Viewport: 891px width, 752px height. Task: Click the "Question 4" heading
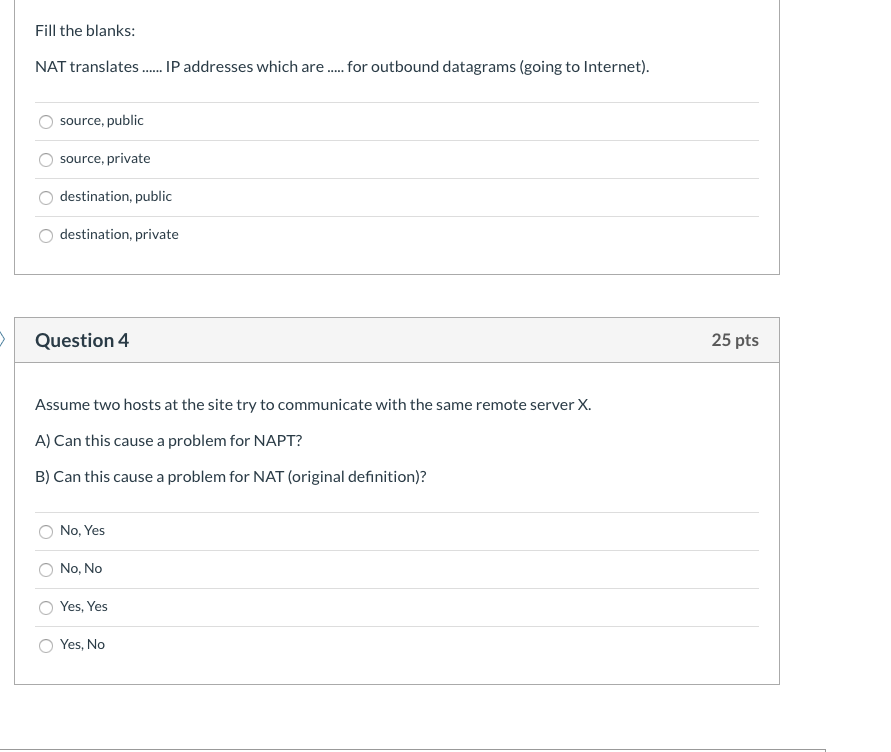coord(82,340)
